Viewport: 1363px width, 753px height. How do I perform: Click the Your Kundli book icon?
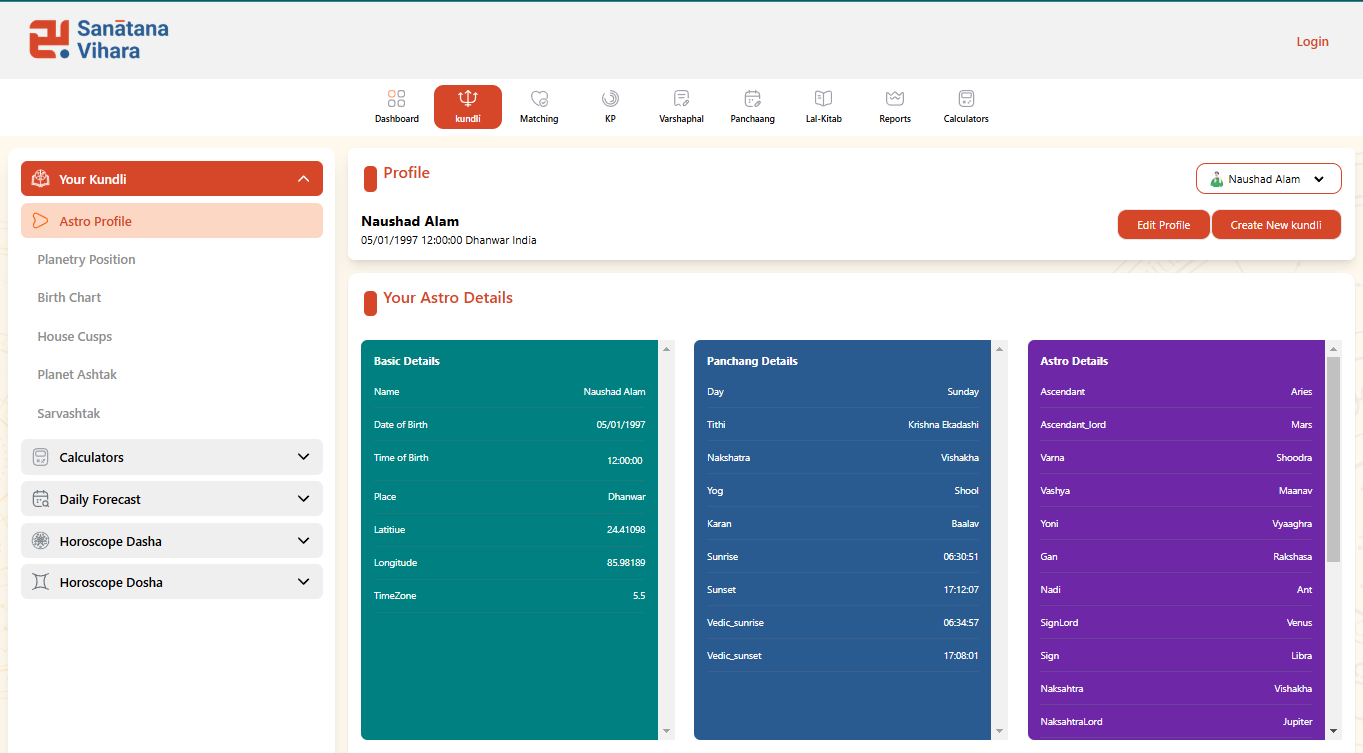tap(40, 179)
